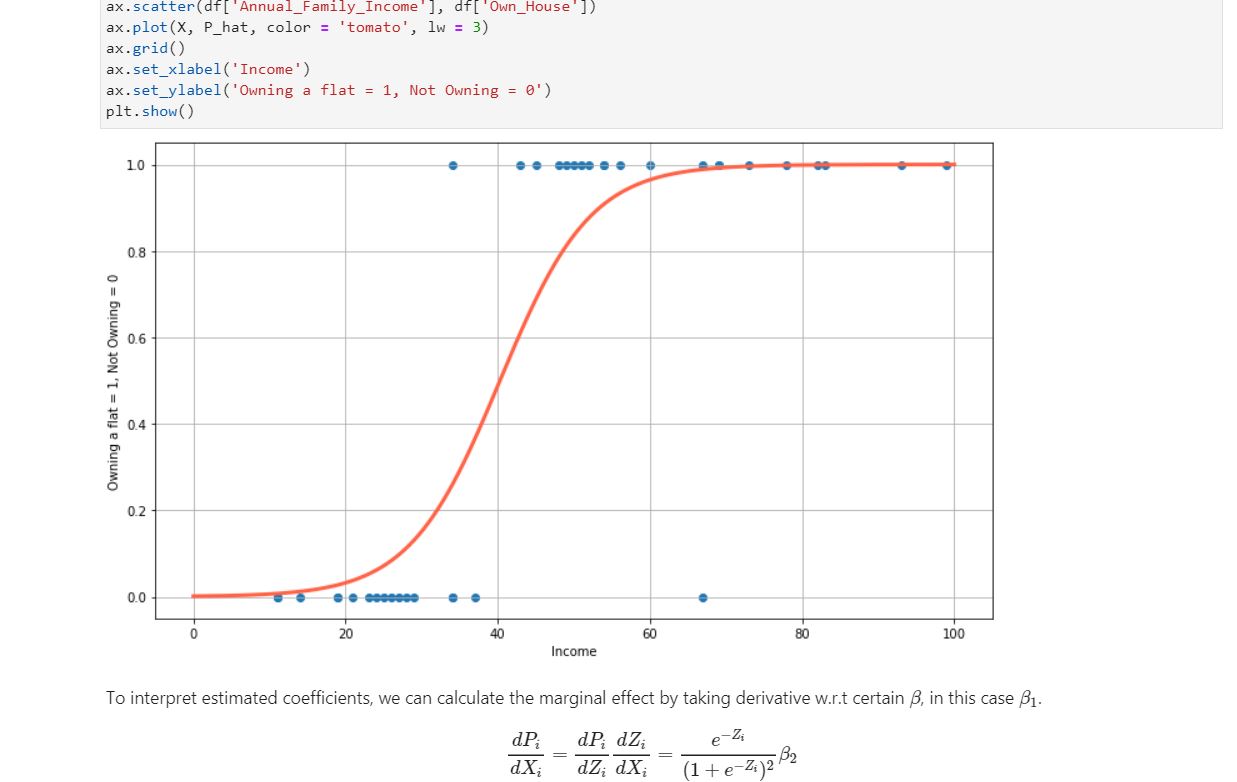
Task: Click the 40 tick label on x-axis
Action: 498,633
